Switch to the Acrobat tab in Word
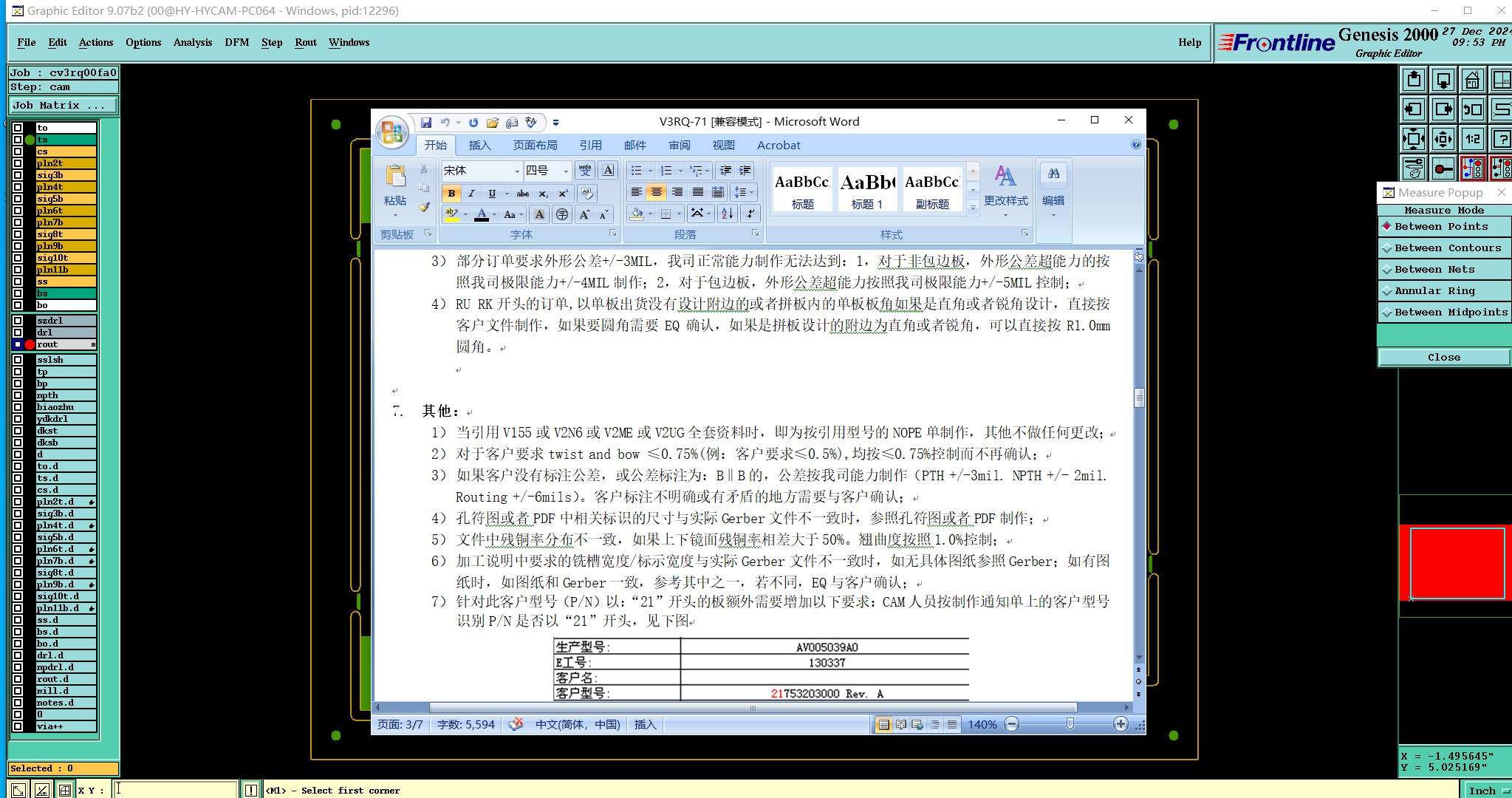This screenshot has height=798, width=1512. [778, 145]
